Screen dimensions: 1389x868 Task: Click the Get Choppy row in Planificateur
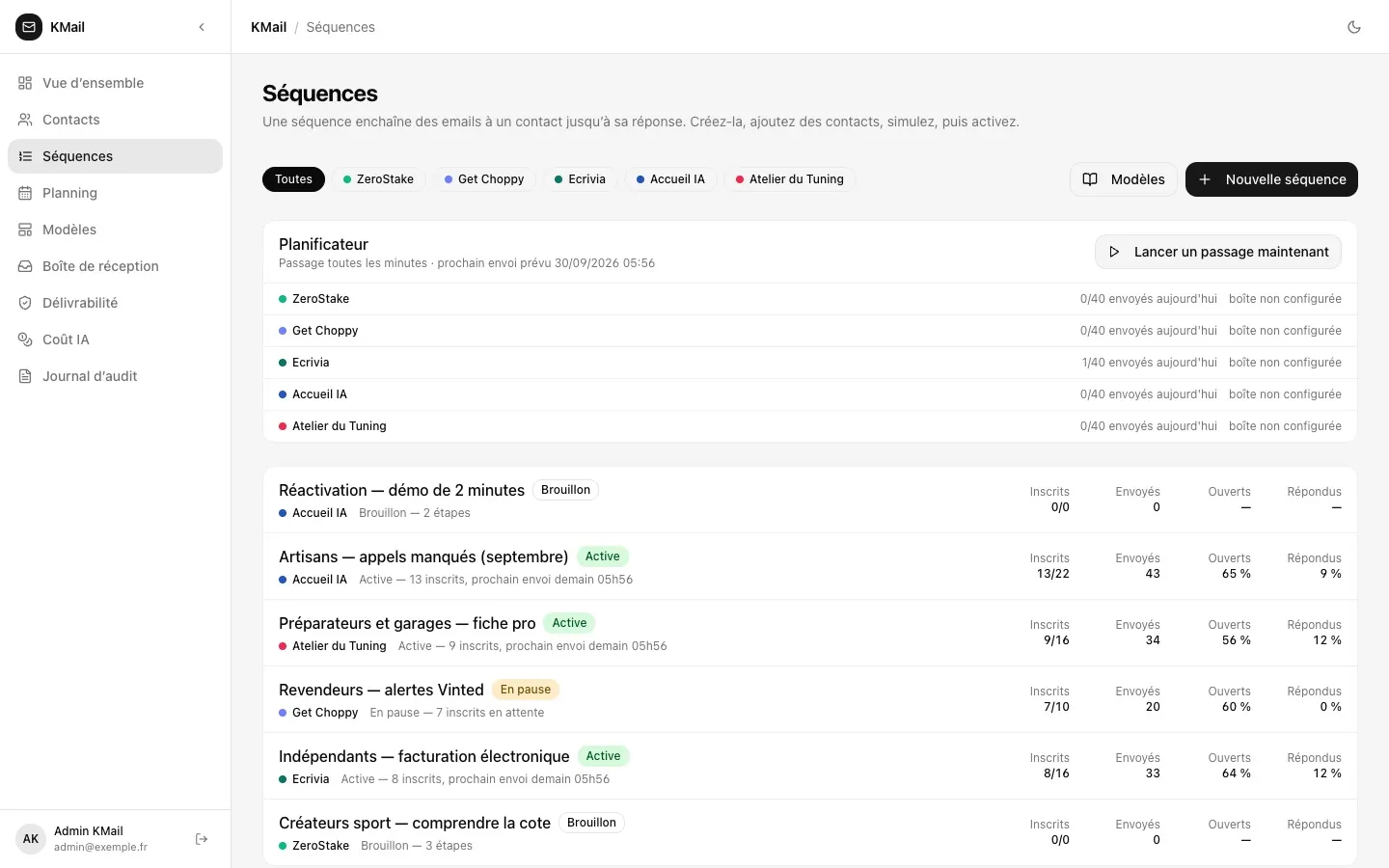[810, 331]
